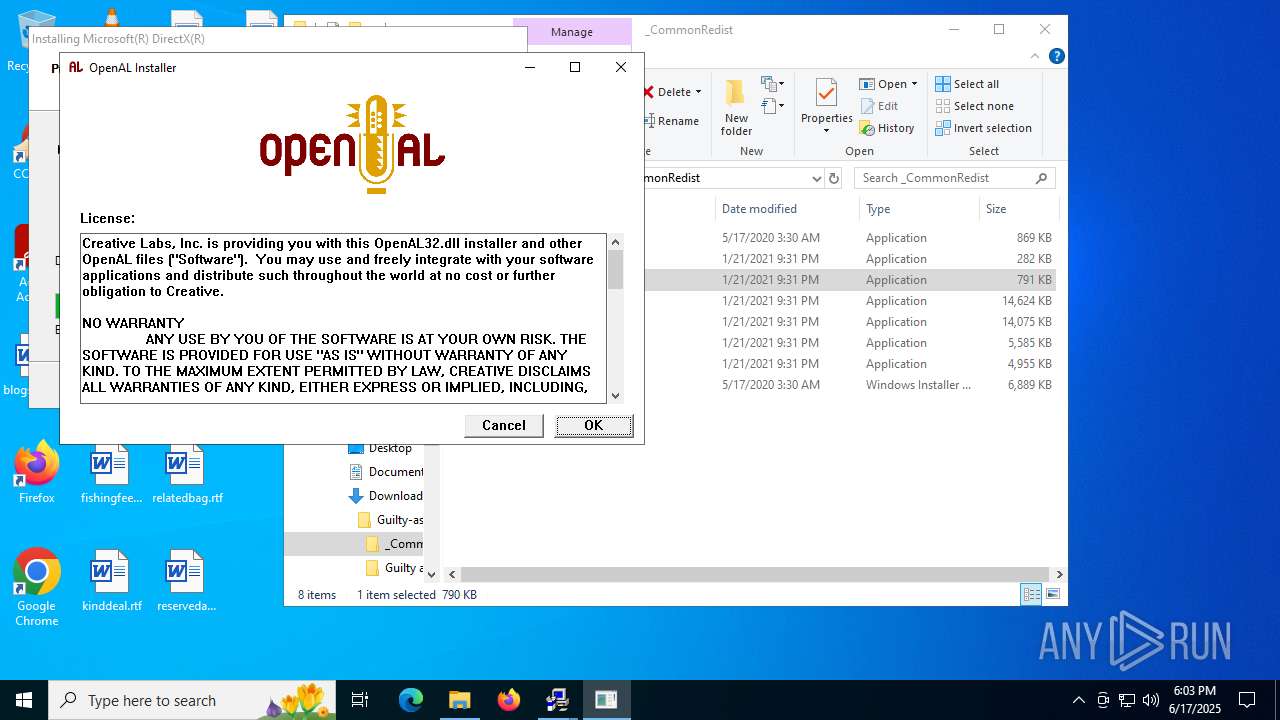Open the notification center

point(1247,700)
